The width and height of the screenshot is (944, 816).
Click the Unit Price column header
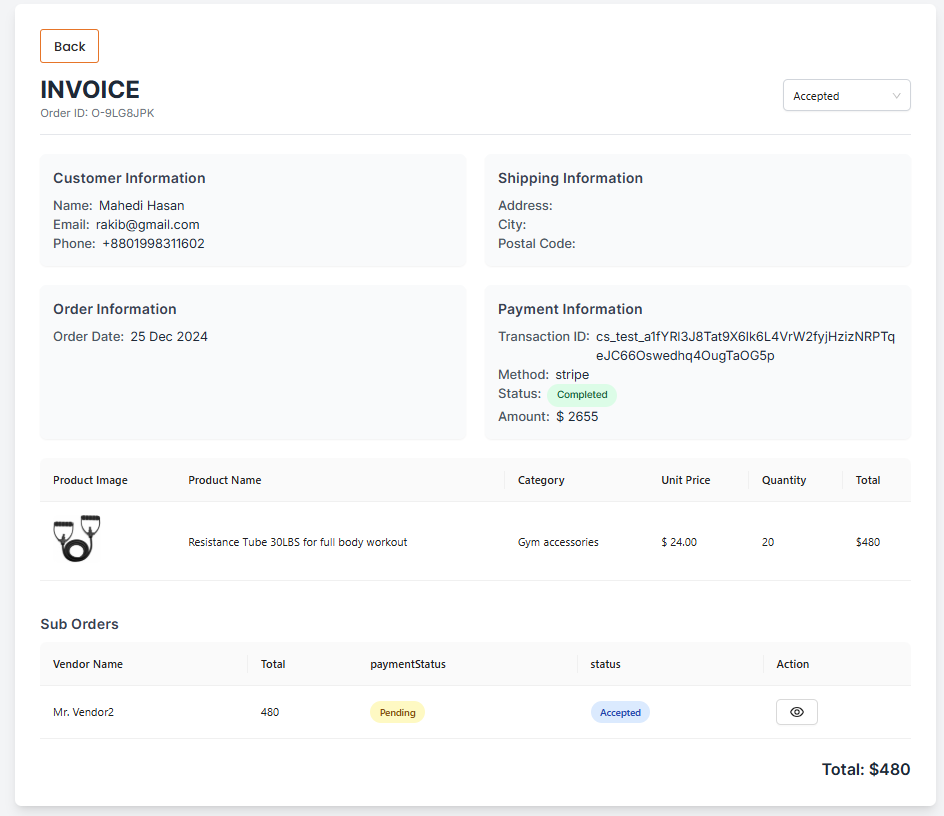[x=685, y=480]
